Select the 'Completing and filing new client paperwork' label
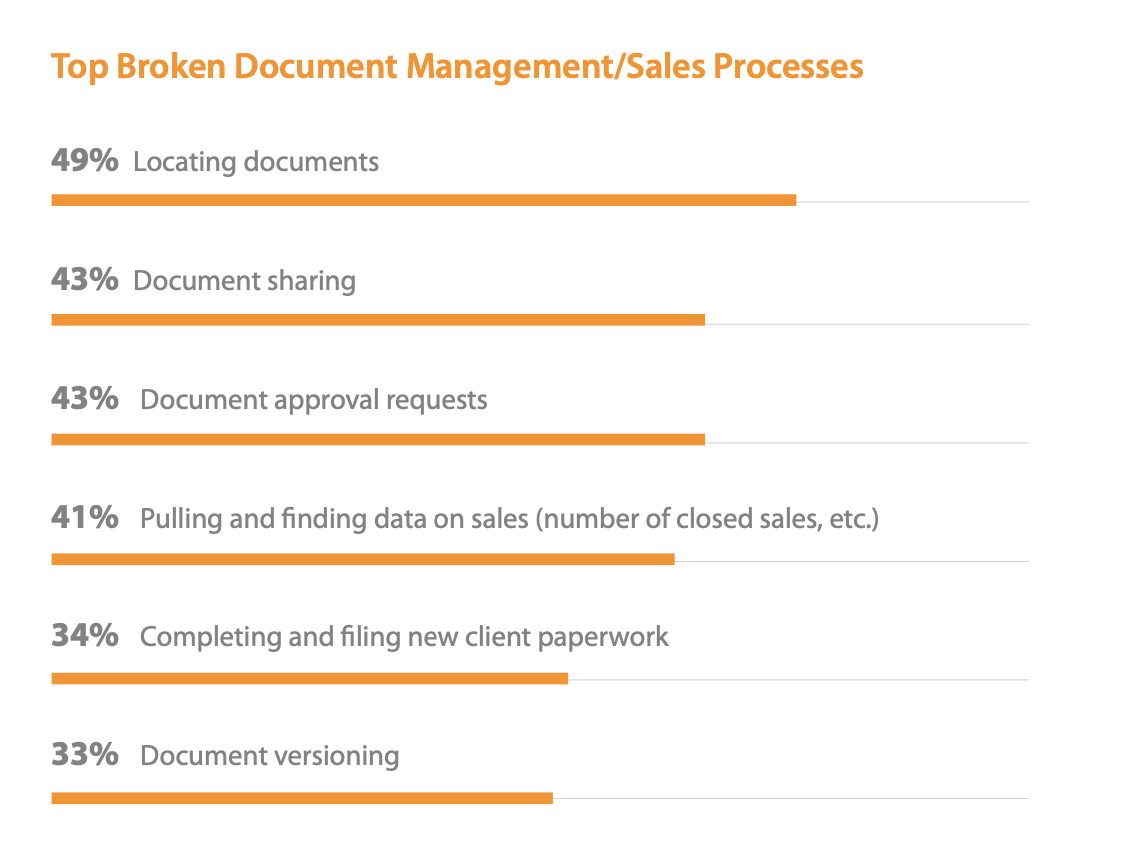Viewport: 1141px width, 848px height. coord(404,638)
